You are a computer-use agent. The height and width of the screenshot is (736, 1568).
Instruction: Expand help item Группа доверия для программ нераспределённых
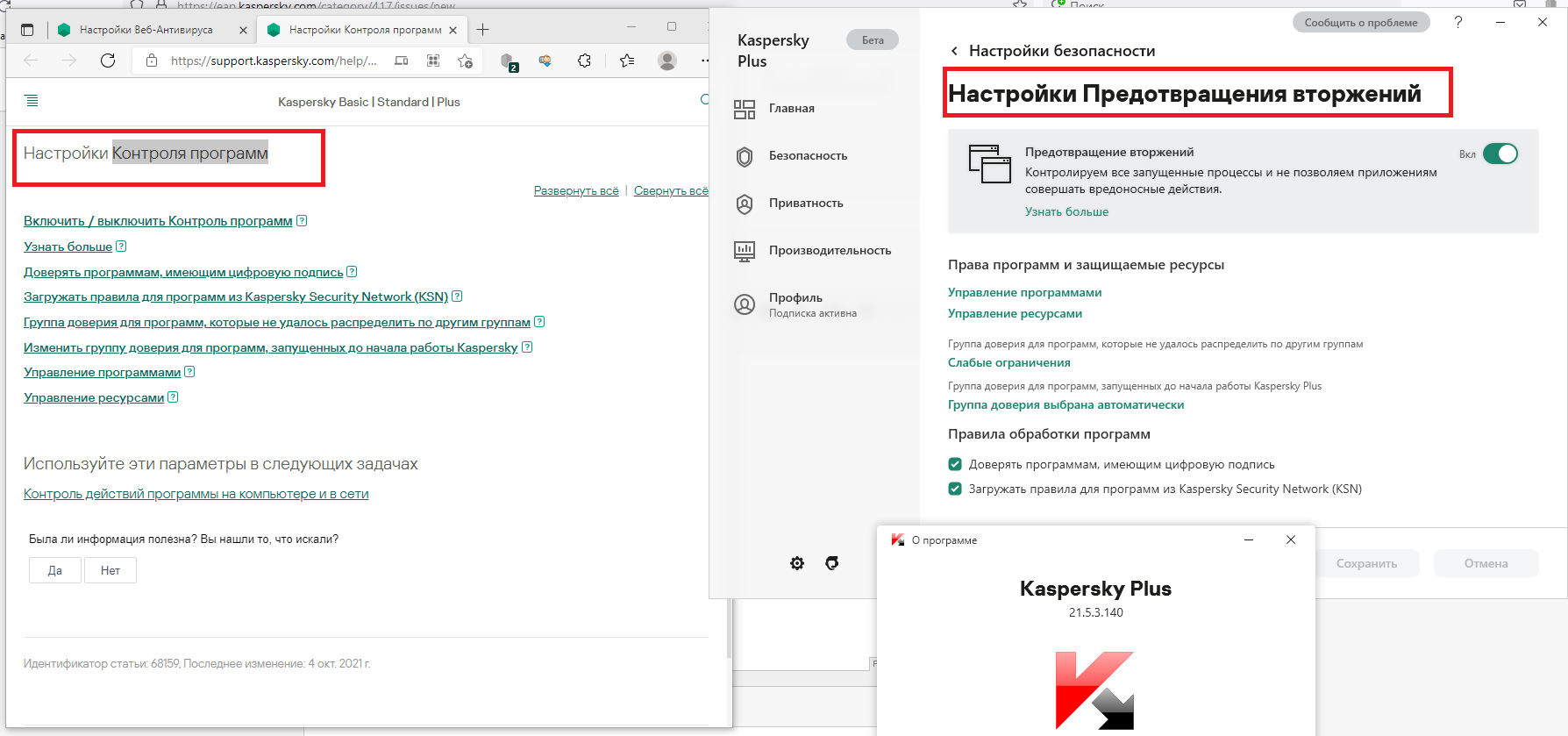coord(277,322)
